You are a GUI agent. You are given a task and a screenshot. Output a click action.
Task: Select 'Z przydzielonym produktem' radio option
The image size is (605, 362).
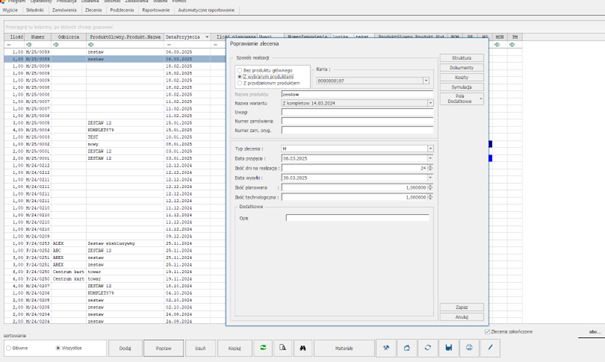pyautogui.click(x=240, y=83)
